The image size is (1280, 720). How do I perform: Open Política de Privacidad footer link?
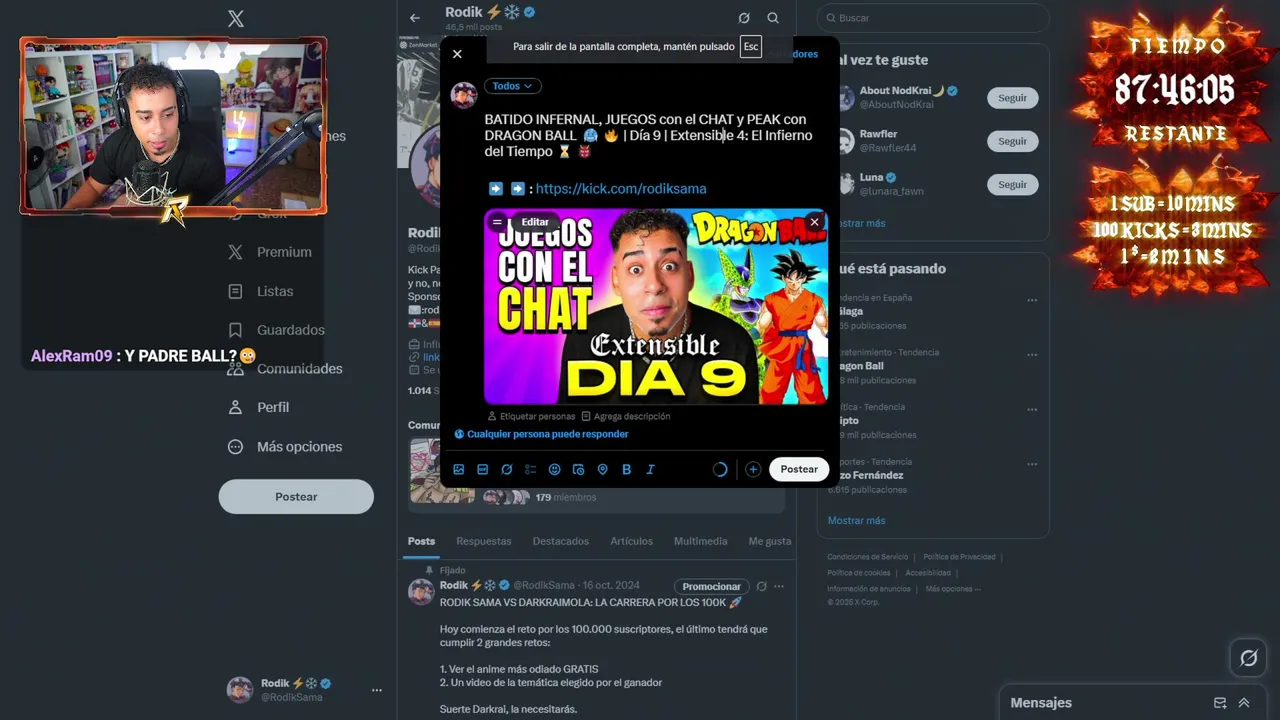click(959, 557)
